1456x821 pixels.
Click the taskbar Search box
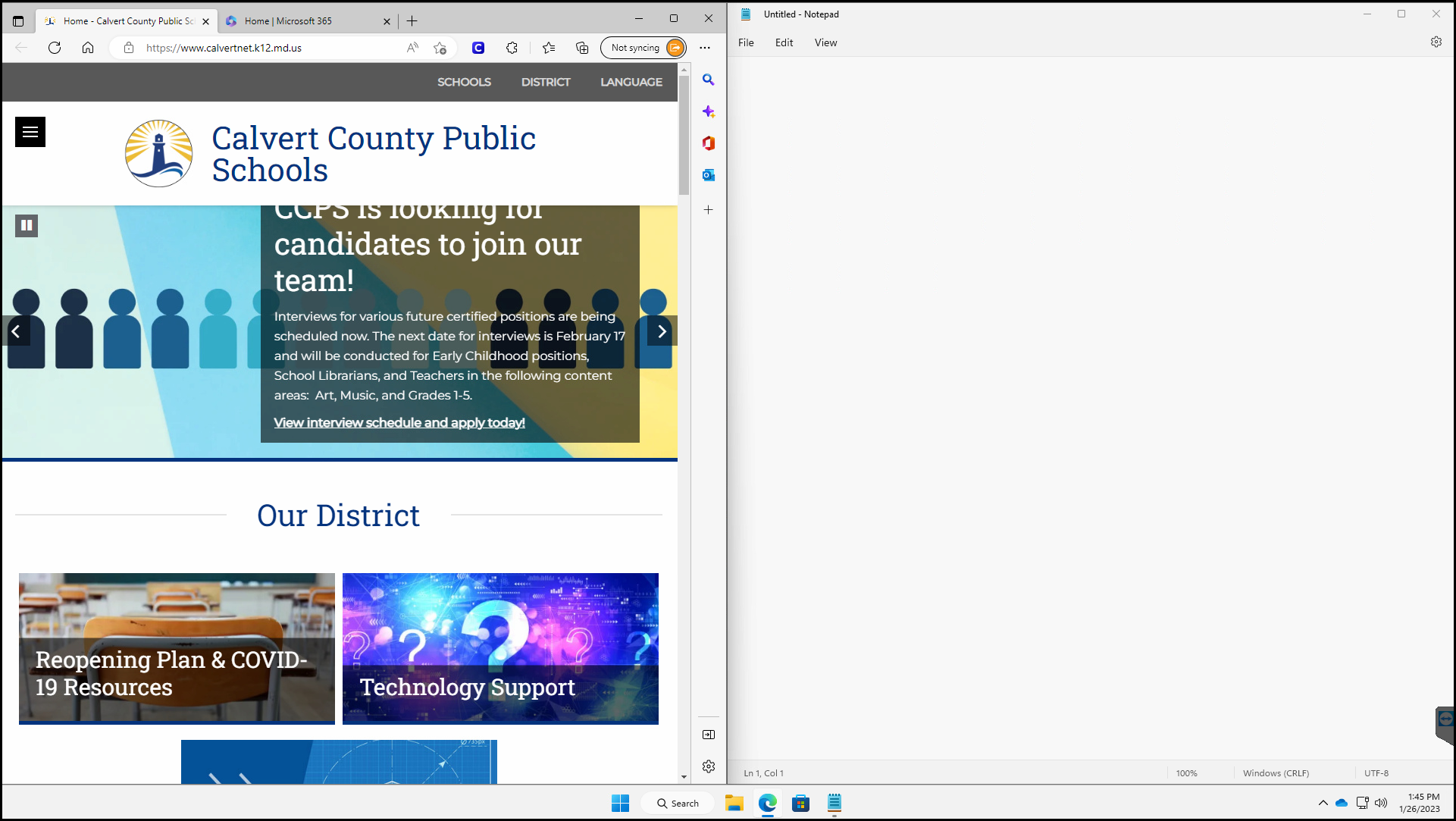(x=678, y=803)
